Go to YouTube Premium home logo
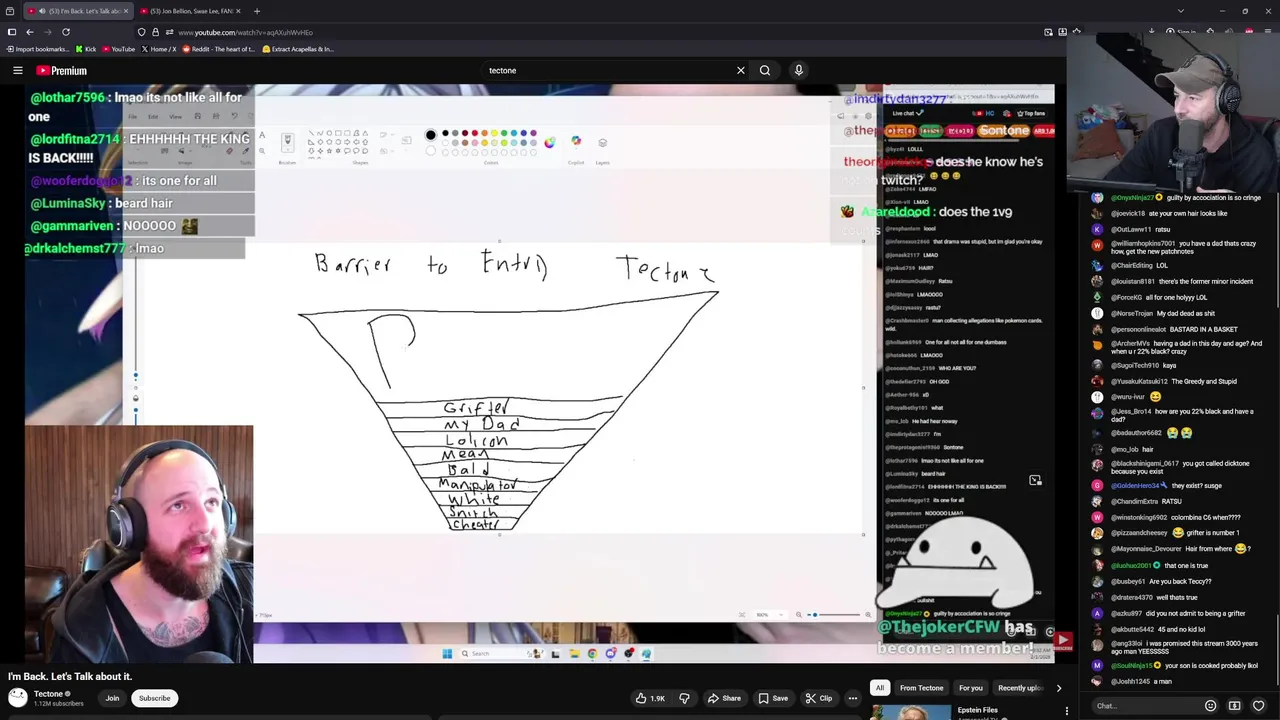Image resolution: width=1280 pixels, height=720 pixels. 62,70
